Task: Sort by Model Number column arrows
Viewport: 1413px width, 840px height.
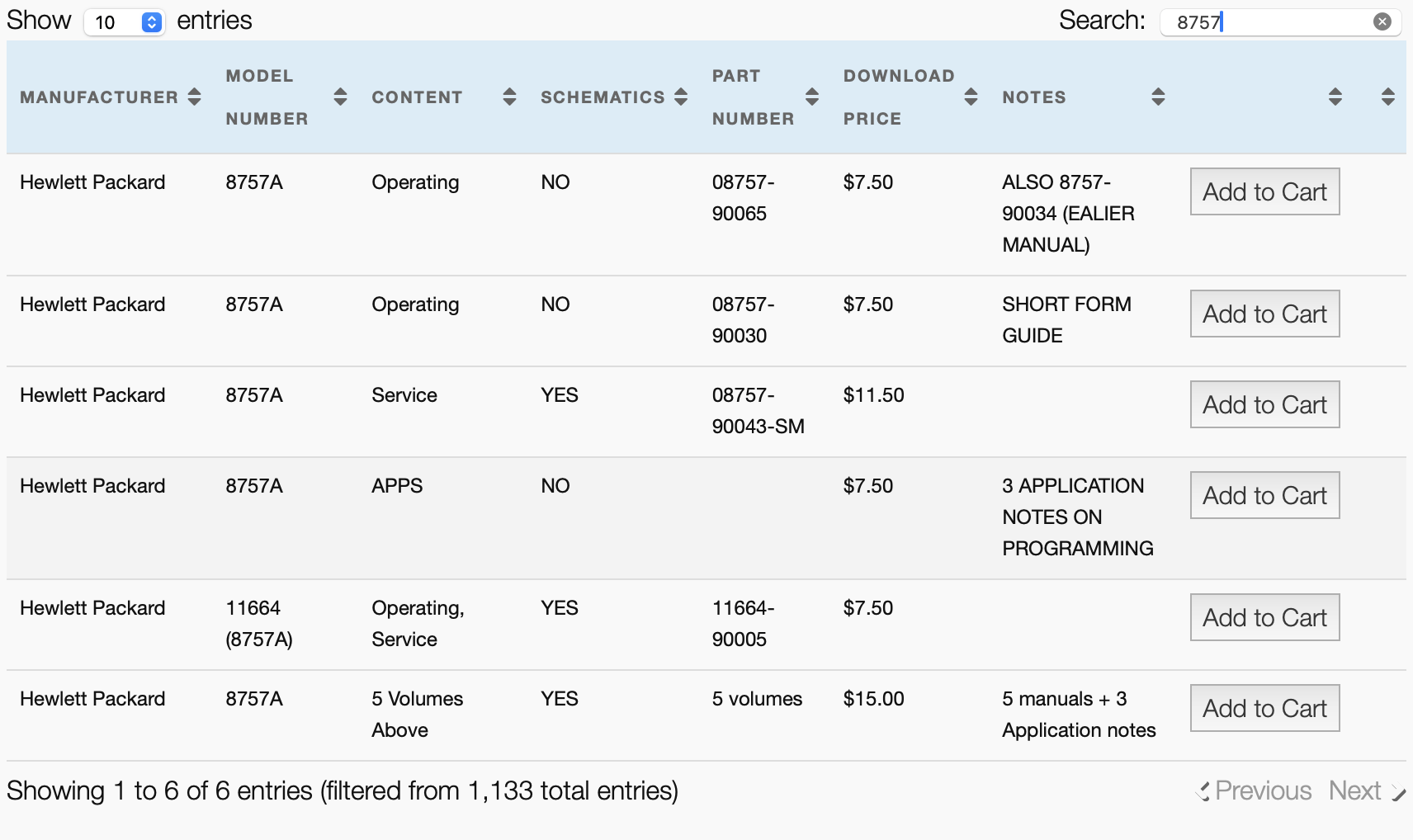Action: tap(340, 97)
